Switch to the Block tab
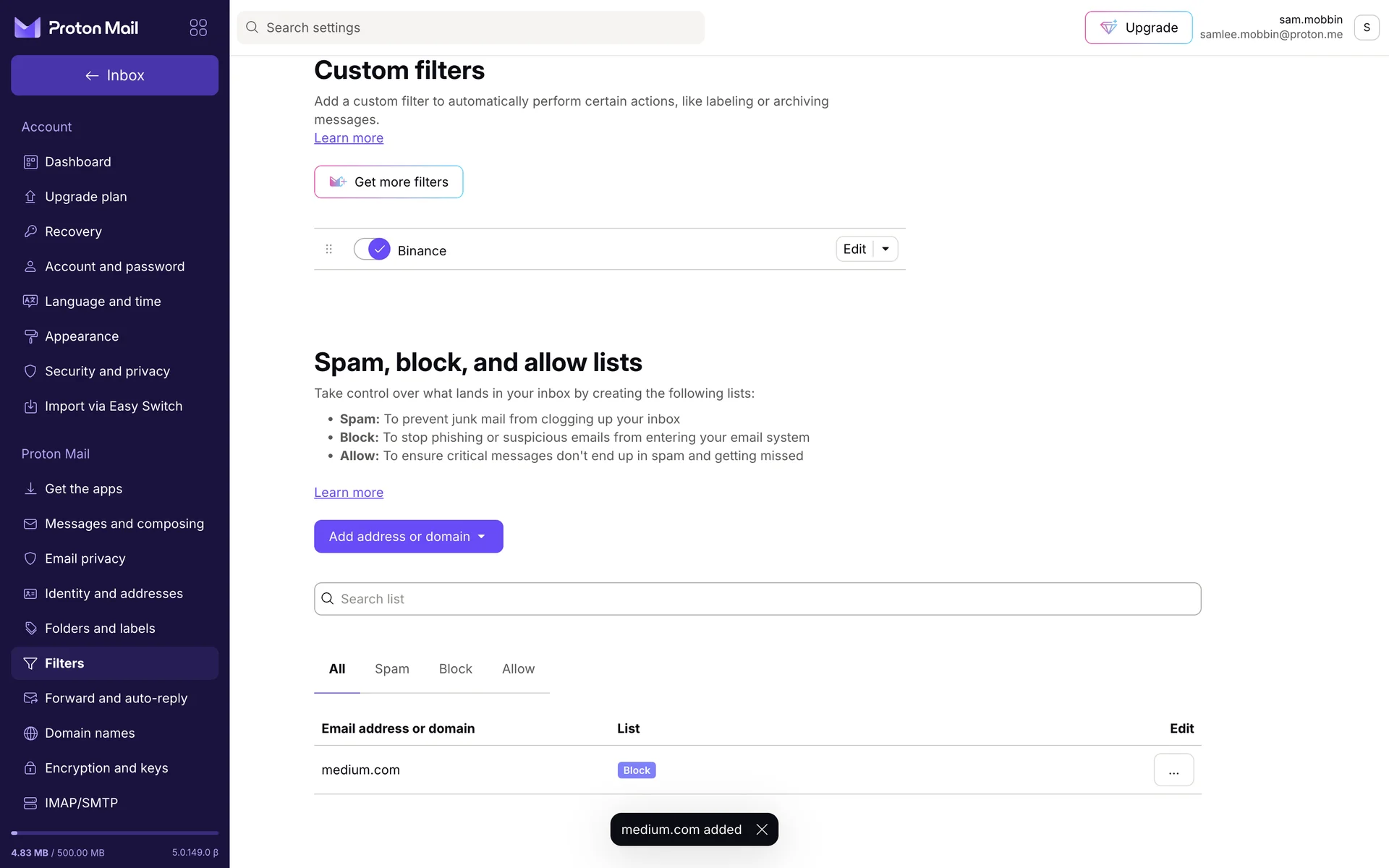 point(455,669)
